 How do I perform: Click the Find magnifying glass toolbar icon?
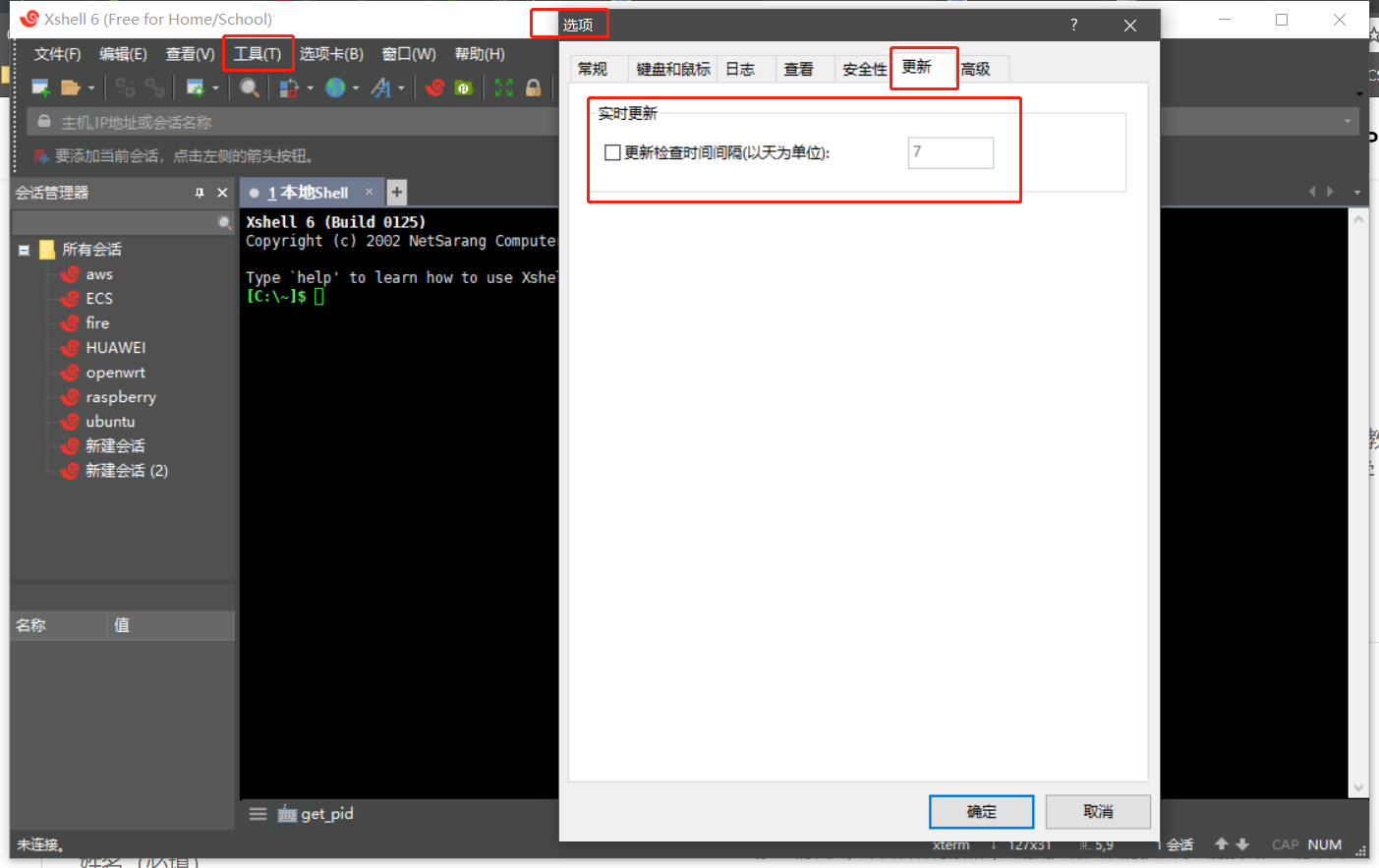(250, 87)
